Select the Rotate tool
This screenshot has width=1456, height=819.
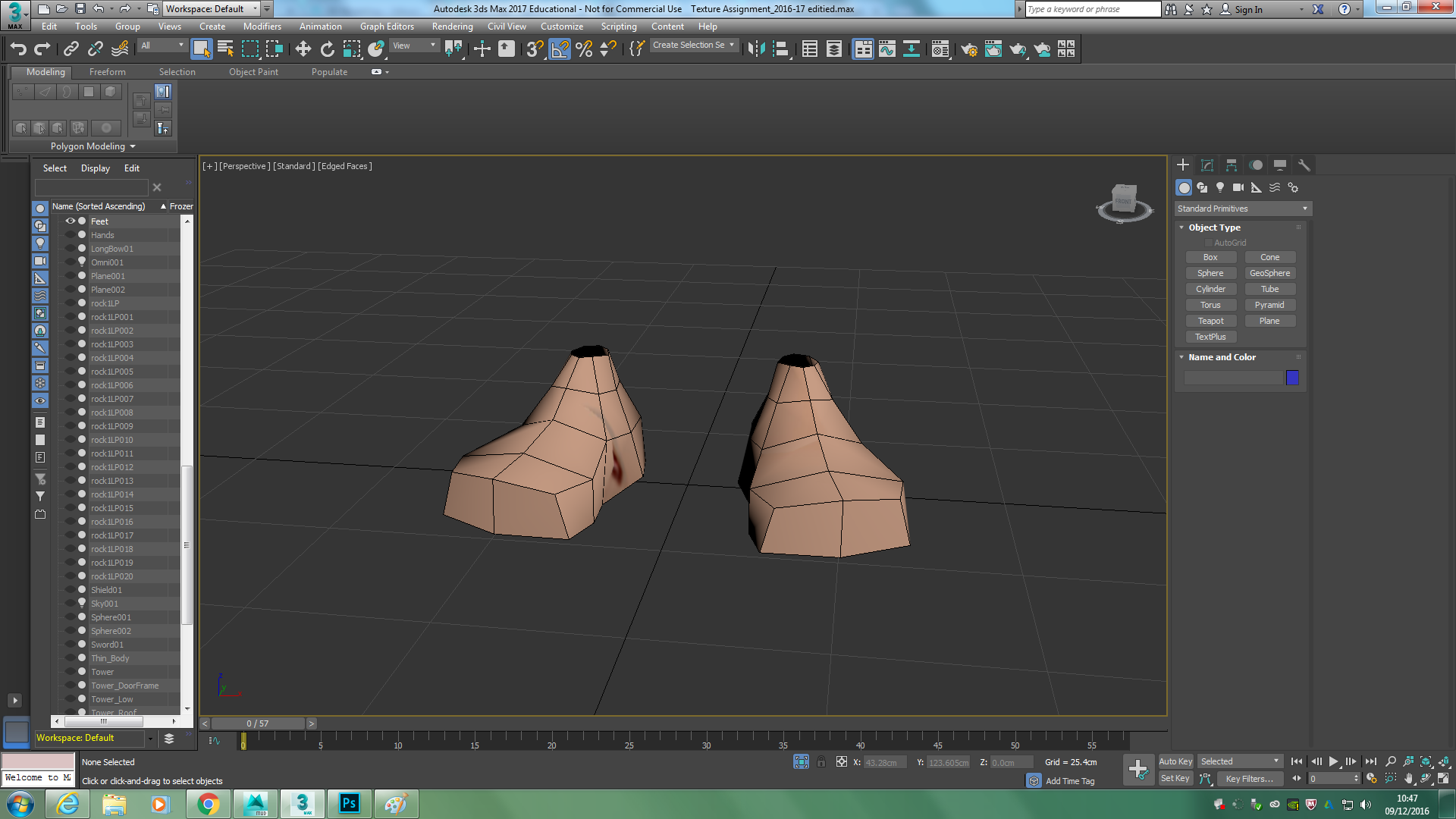pyautogui.click(x=327, y=49)
